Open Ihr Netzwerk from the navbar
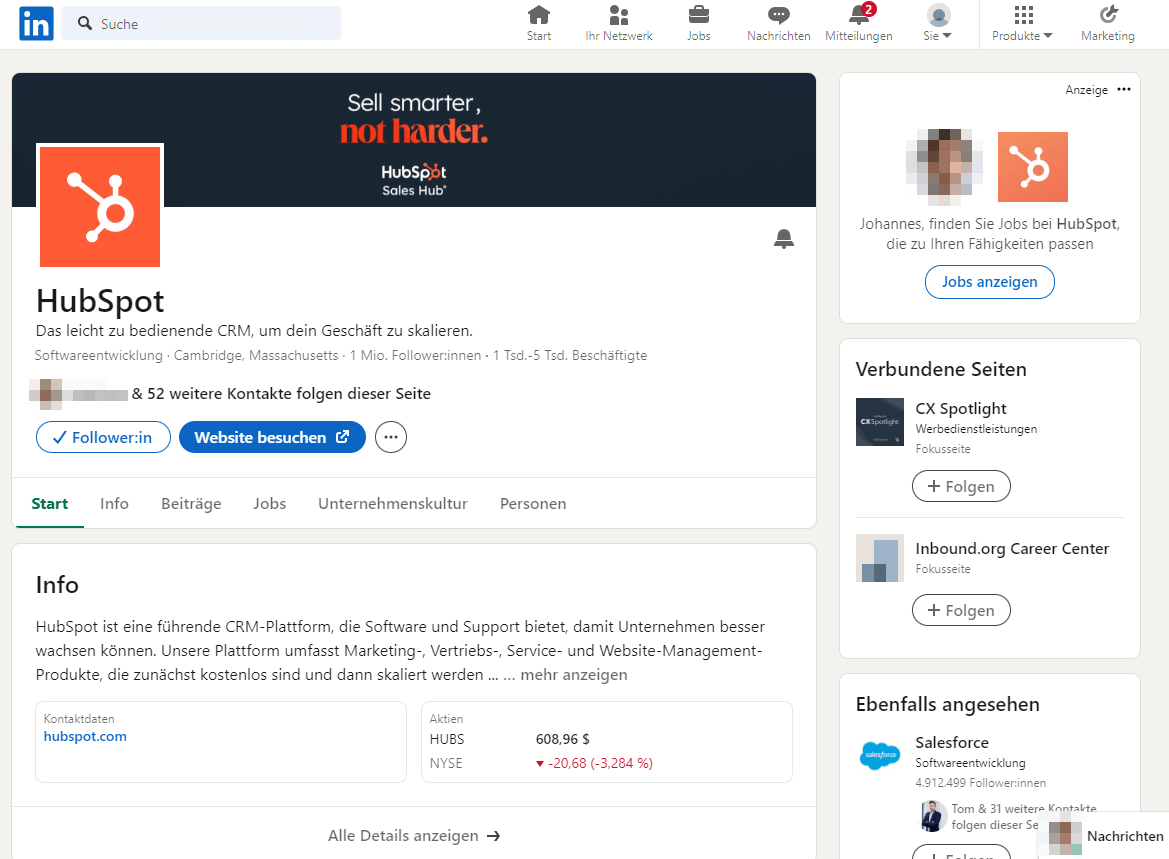The image size is (1169, 859). [619, 24]
